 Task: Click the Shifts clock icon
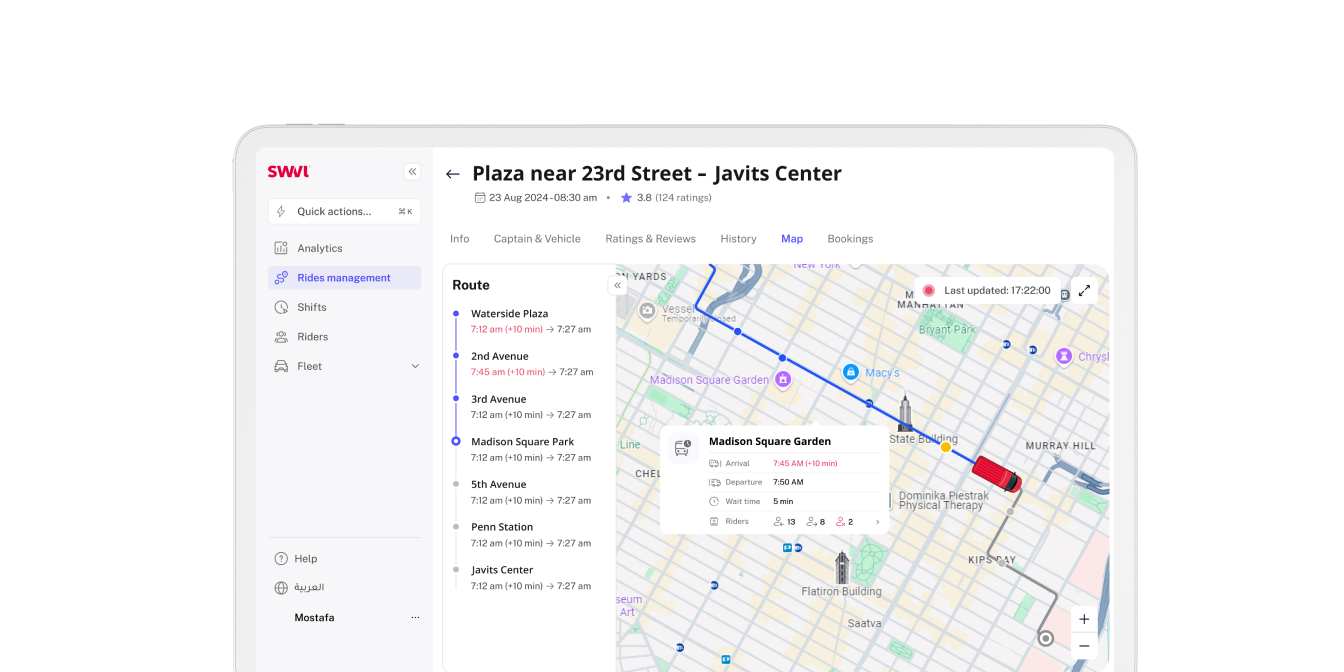(x=281, y=307)
